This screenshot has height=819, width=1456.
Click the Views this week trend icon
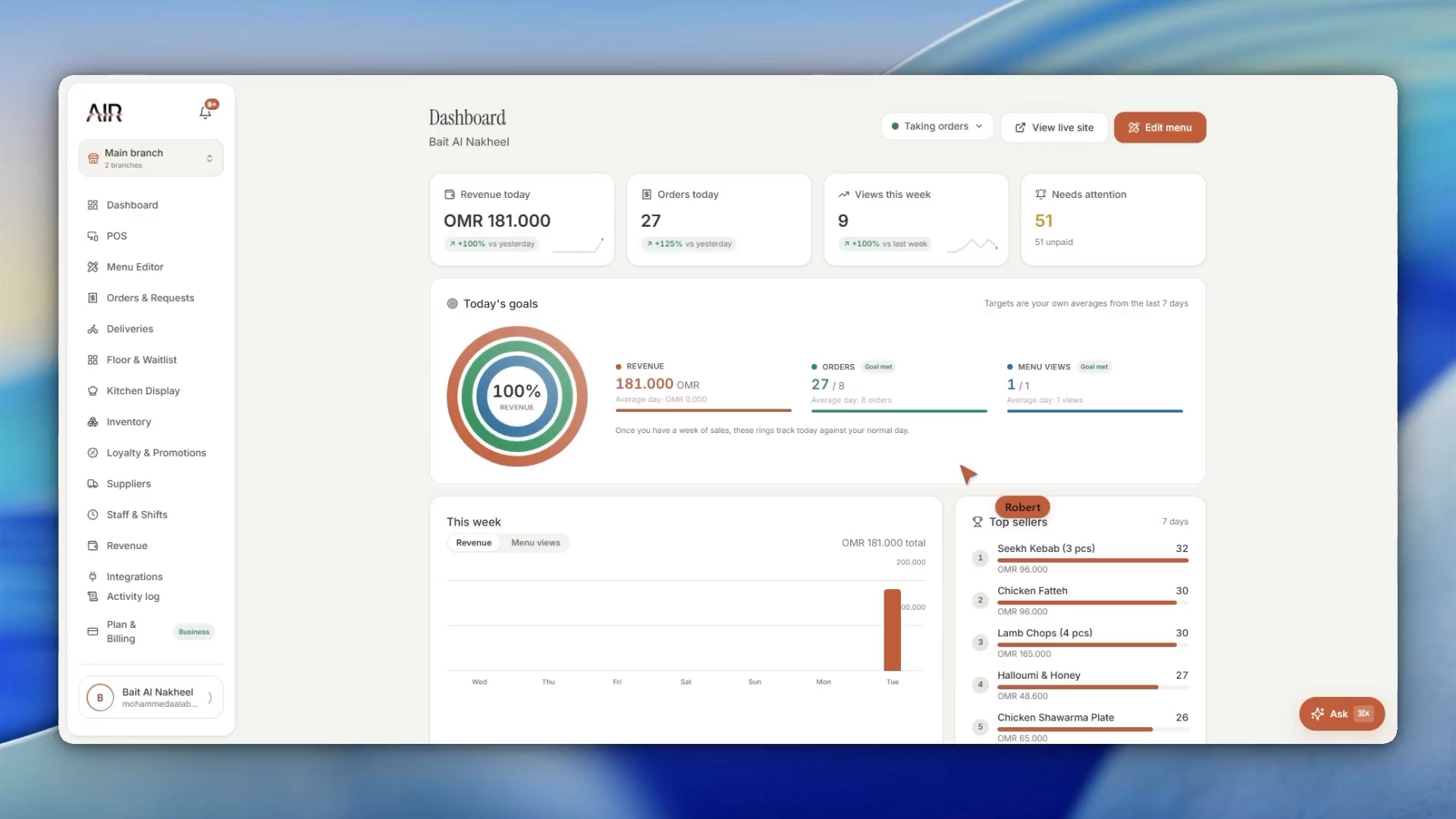tap(844, 195)
